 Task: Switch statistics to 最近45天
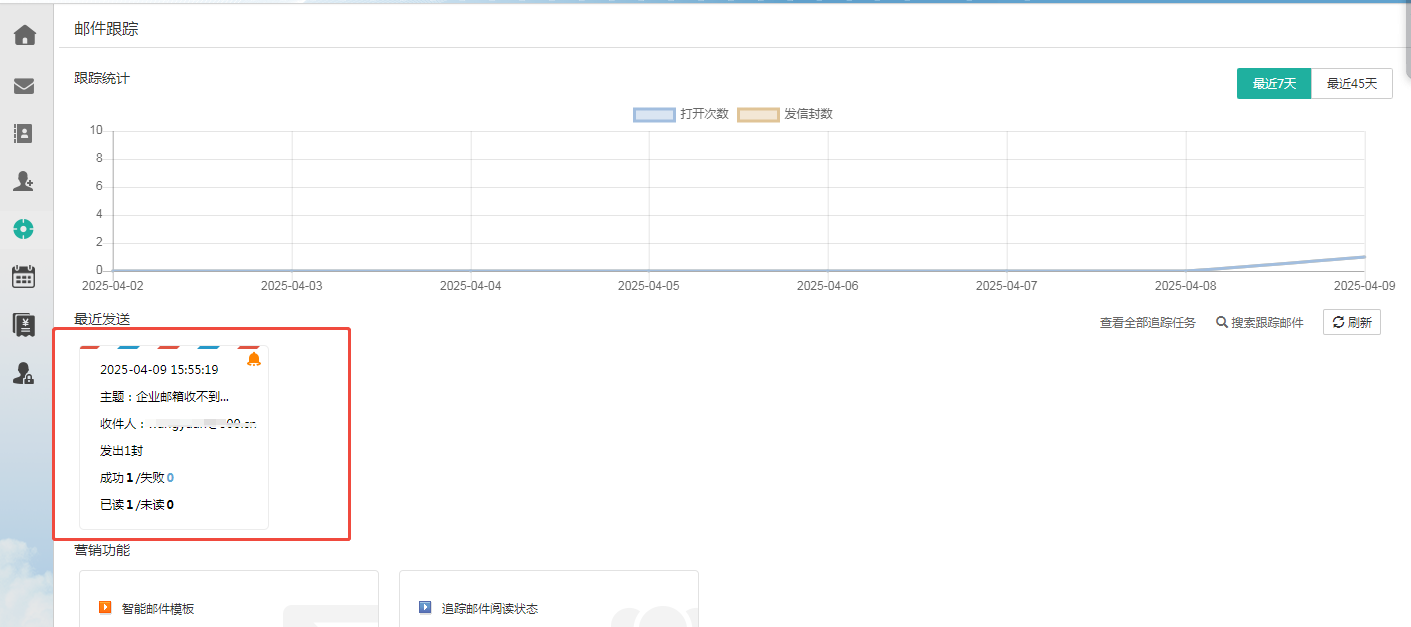point(1352,84)
